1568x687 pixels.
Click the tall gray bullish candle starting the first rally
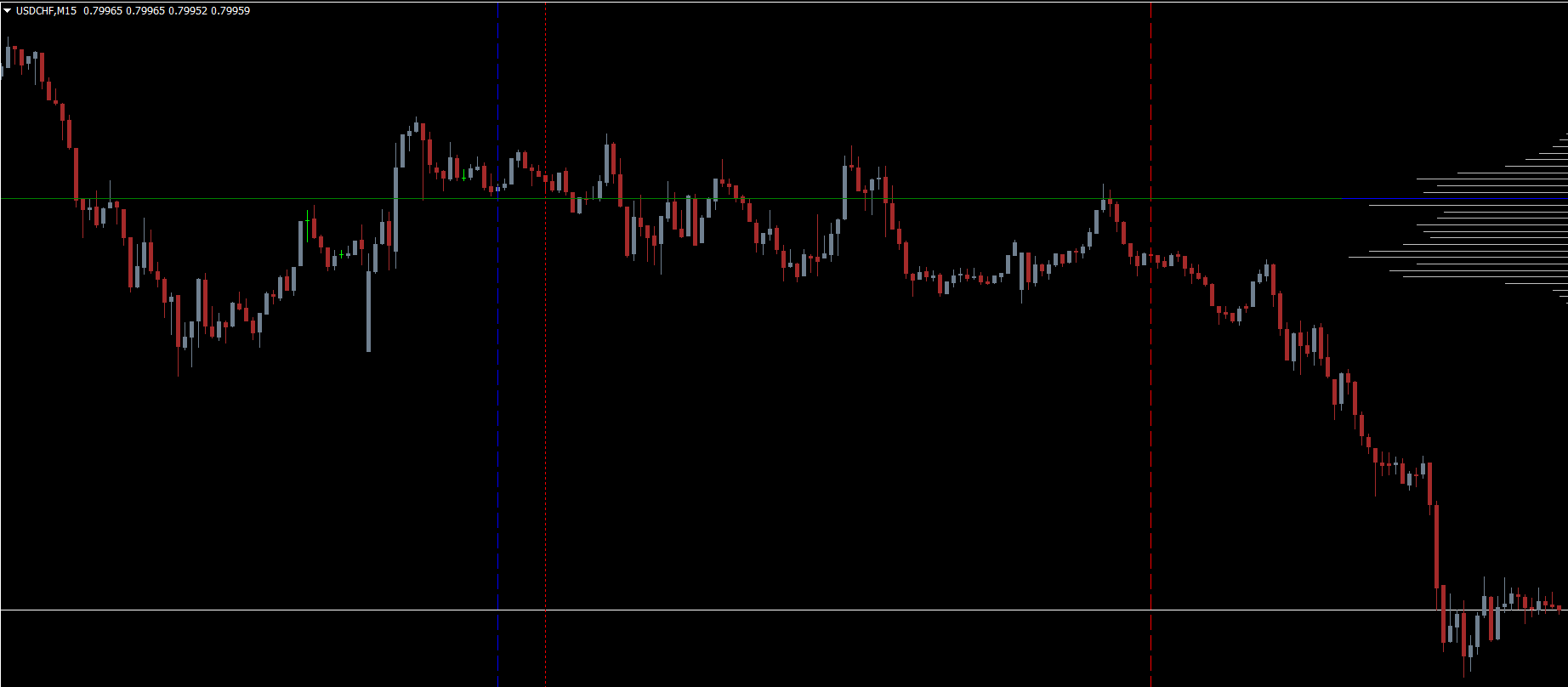click(395, 208)
